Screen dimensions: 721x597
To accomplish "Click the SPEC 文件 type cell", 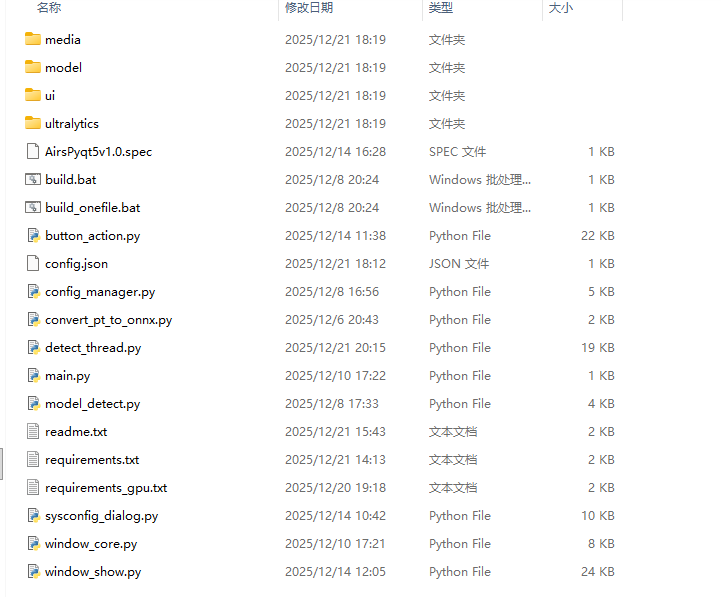I will (458, 152).
